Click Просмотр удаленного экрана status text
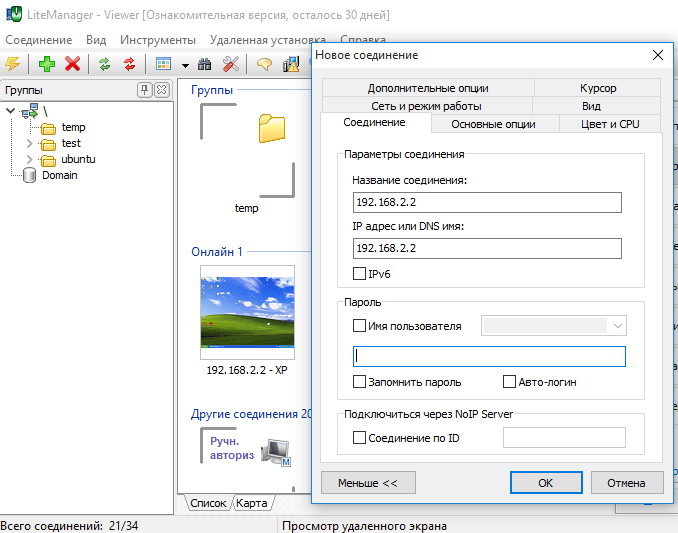The image size is (678, 533). coord(364,526)
